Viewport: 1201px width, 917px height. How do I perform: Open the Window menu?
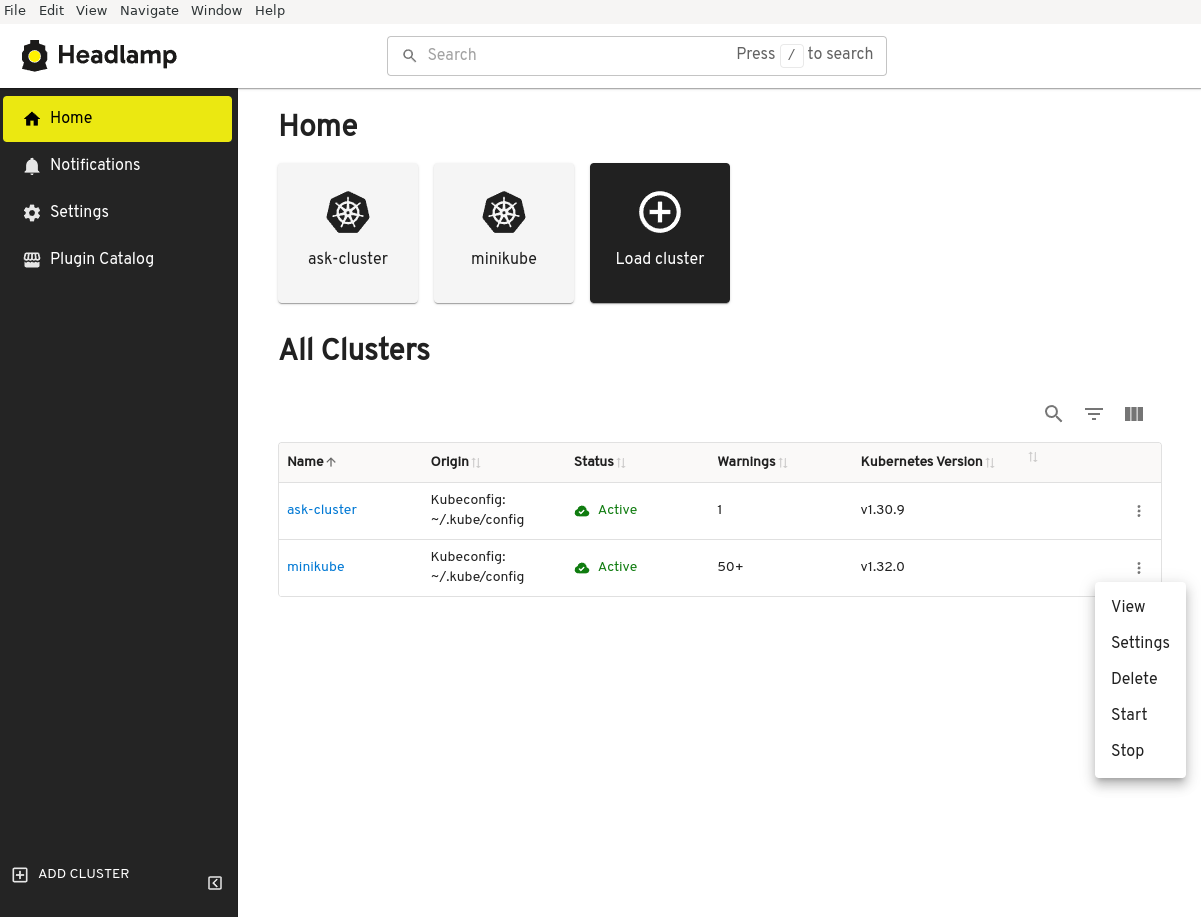point(216,11)
